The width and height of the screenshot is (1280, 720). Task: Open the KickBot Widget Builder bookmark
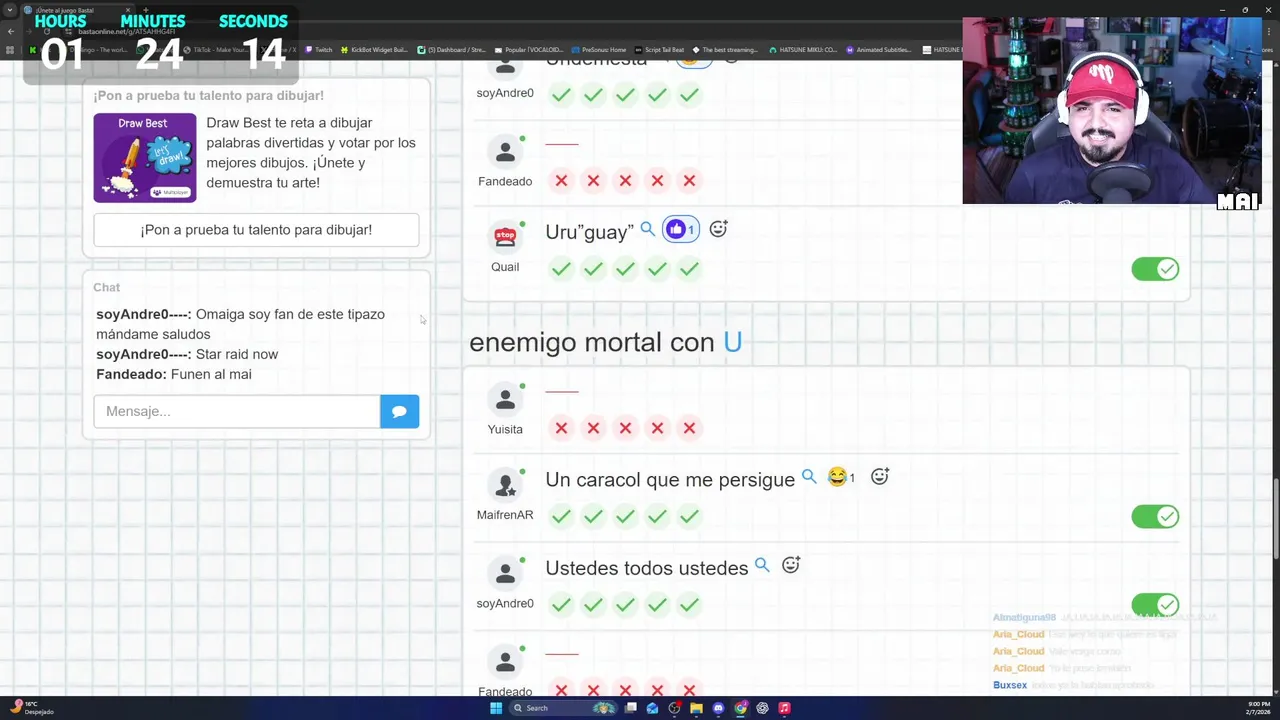375,50
